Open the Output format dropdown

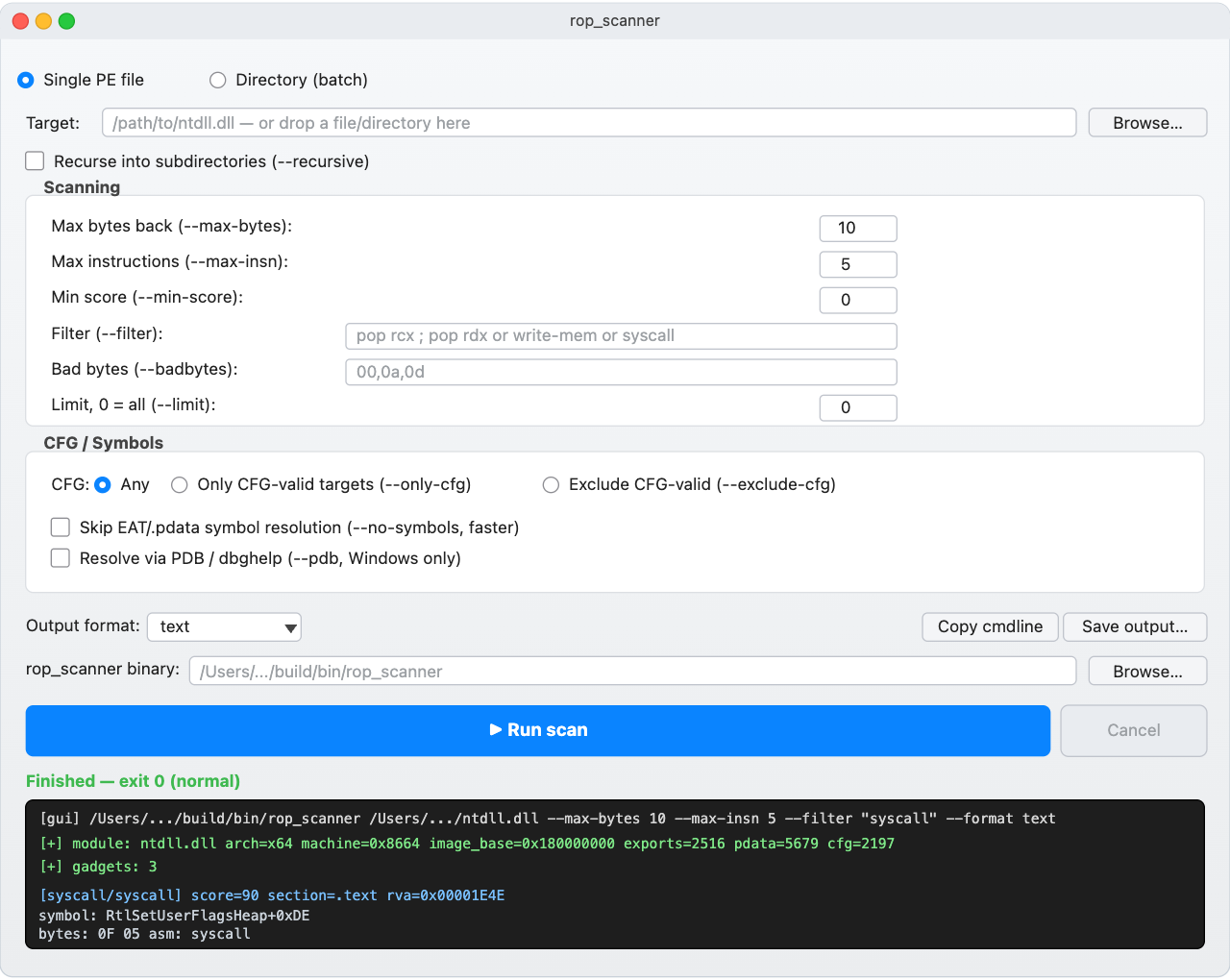224,626
